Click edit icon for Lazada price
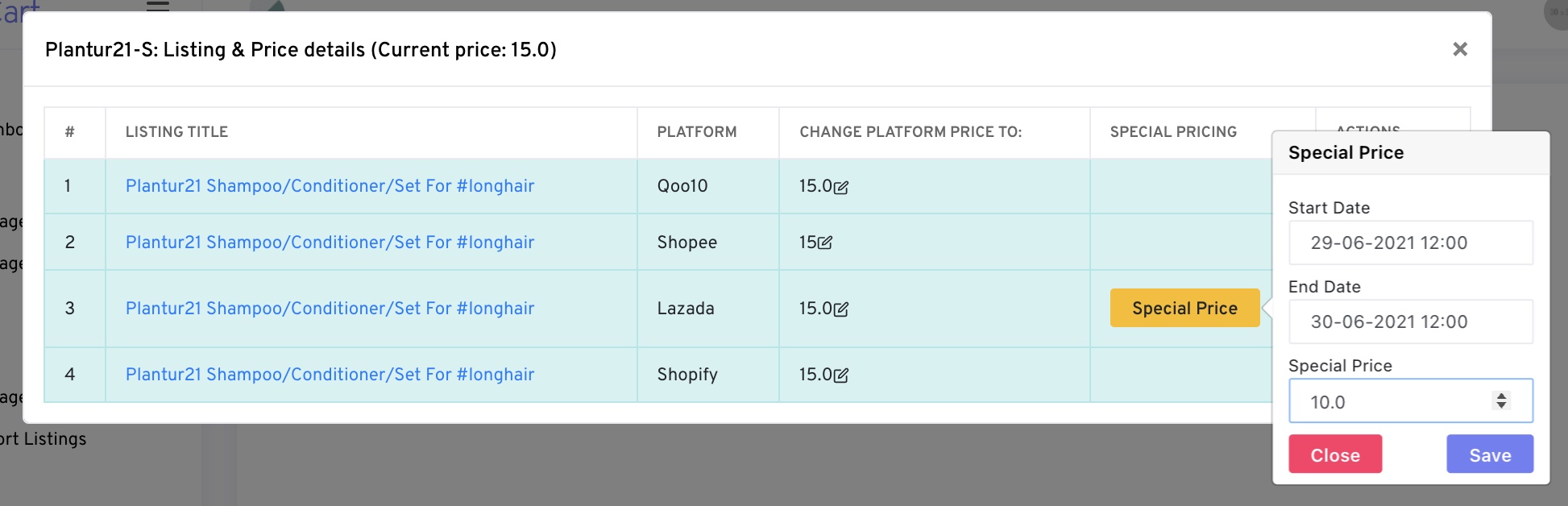The width and height of the screenshot is (1568, 506). (841, 309)
